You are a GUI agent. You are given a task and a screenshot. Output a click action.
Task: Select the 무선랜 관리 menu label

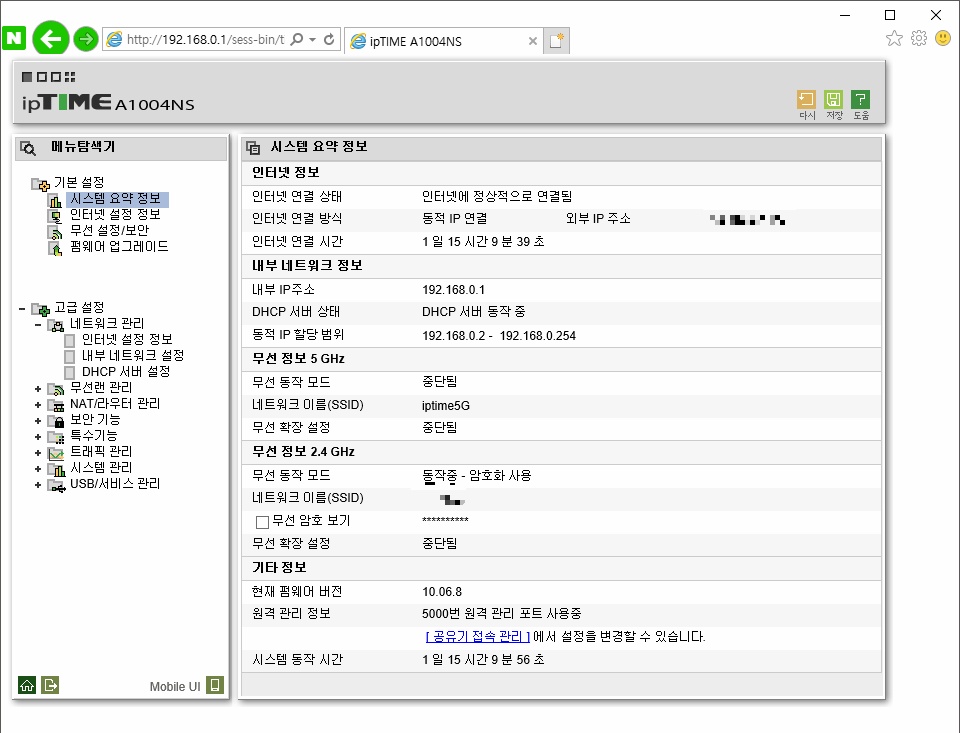tap(101, 387)
